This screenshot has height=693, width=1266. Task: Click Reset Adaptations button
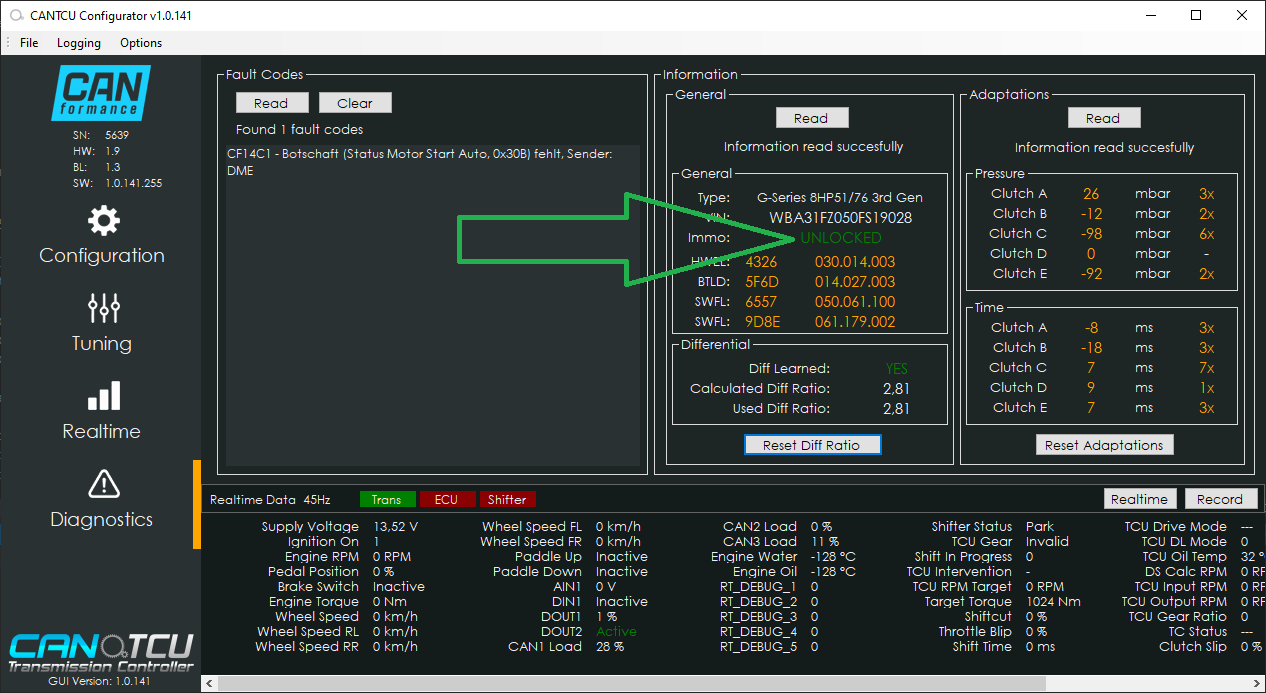coord(1104,445)
